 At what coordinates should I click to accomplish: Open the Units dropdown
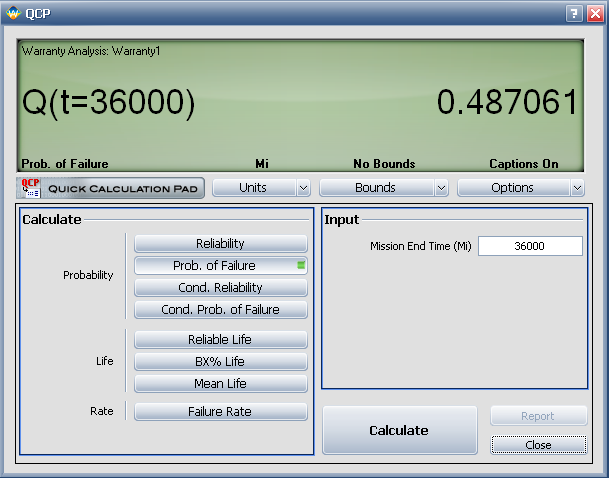pos(261,187)
